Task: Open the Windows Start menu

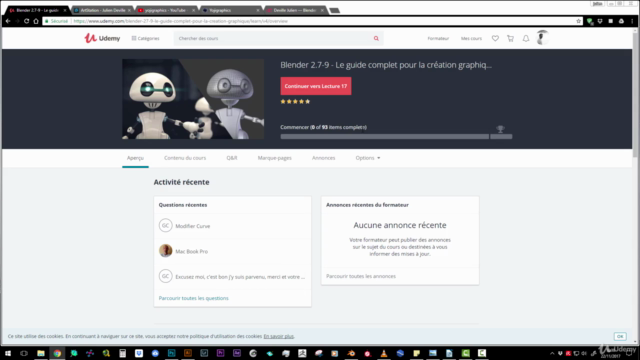Action: tap(8, 353)
